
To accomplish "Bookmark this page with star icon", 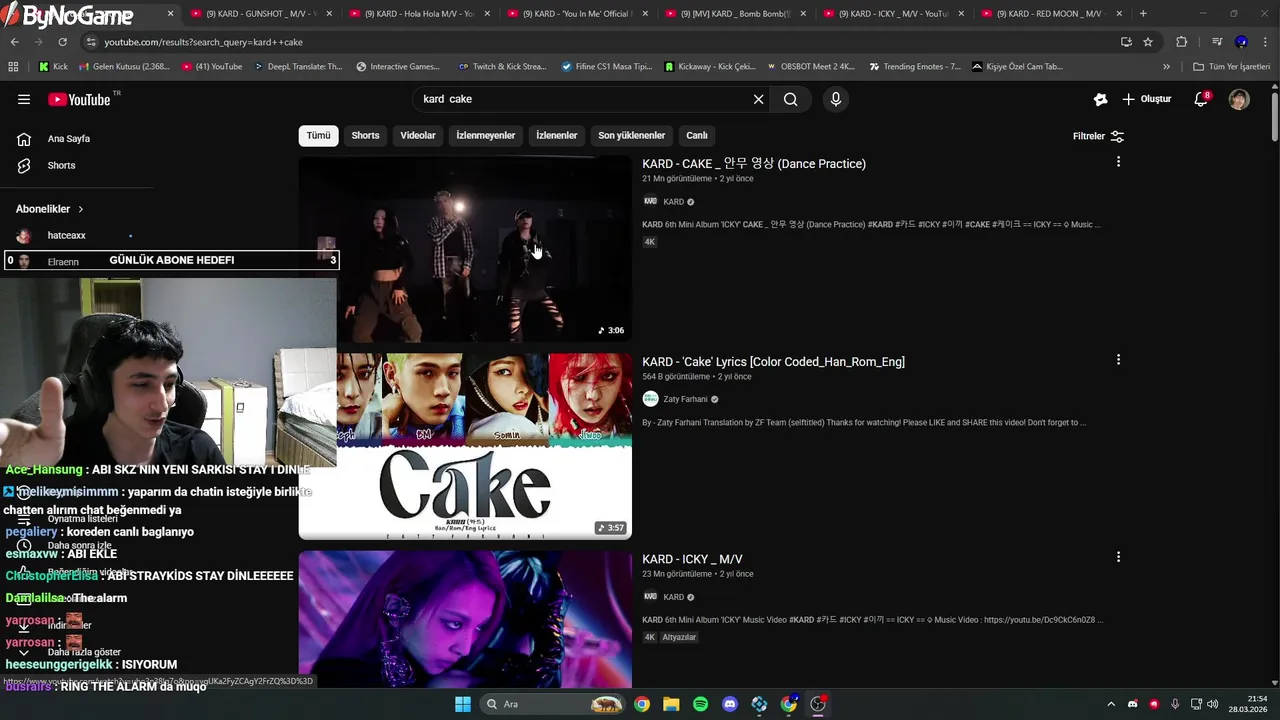I will [x=1148, y=42].
